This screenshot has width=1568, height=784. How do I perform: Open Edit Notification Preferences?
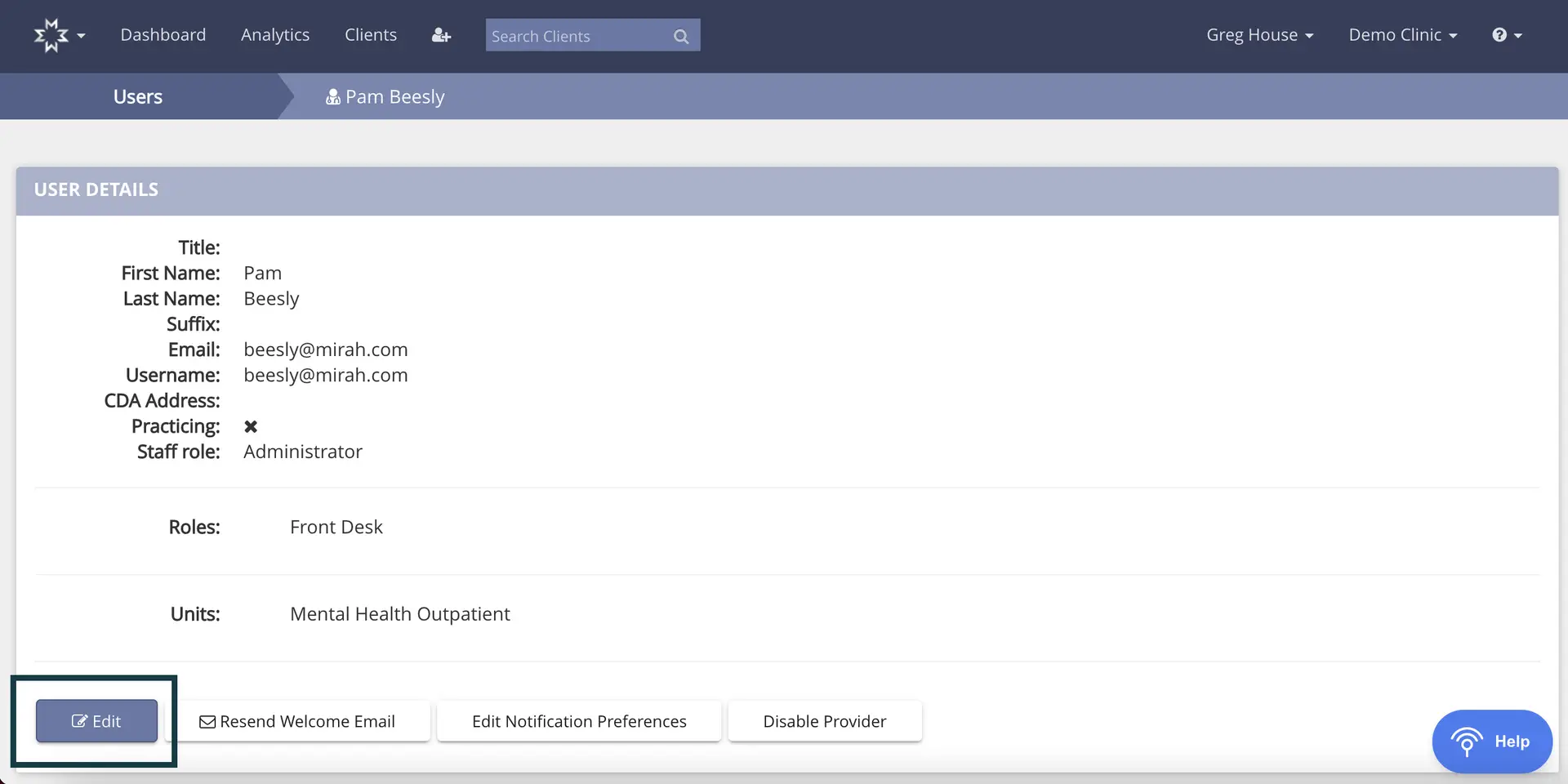click(579, 721)
